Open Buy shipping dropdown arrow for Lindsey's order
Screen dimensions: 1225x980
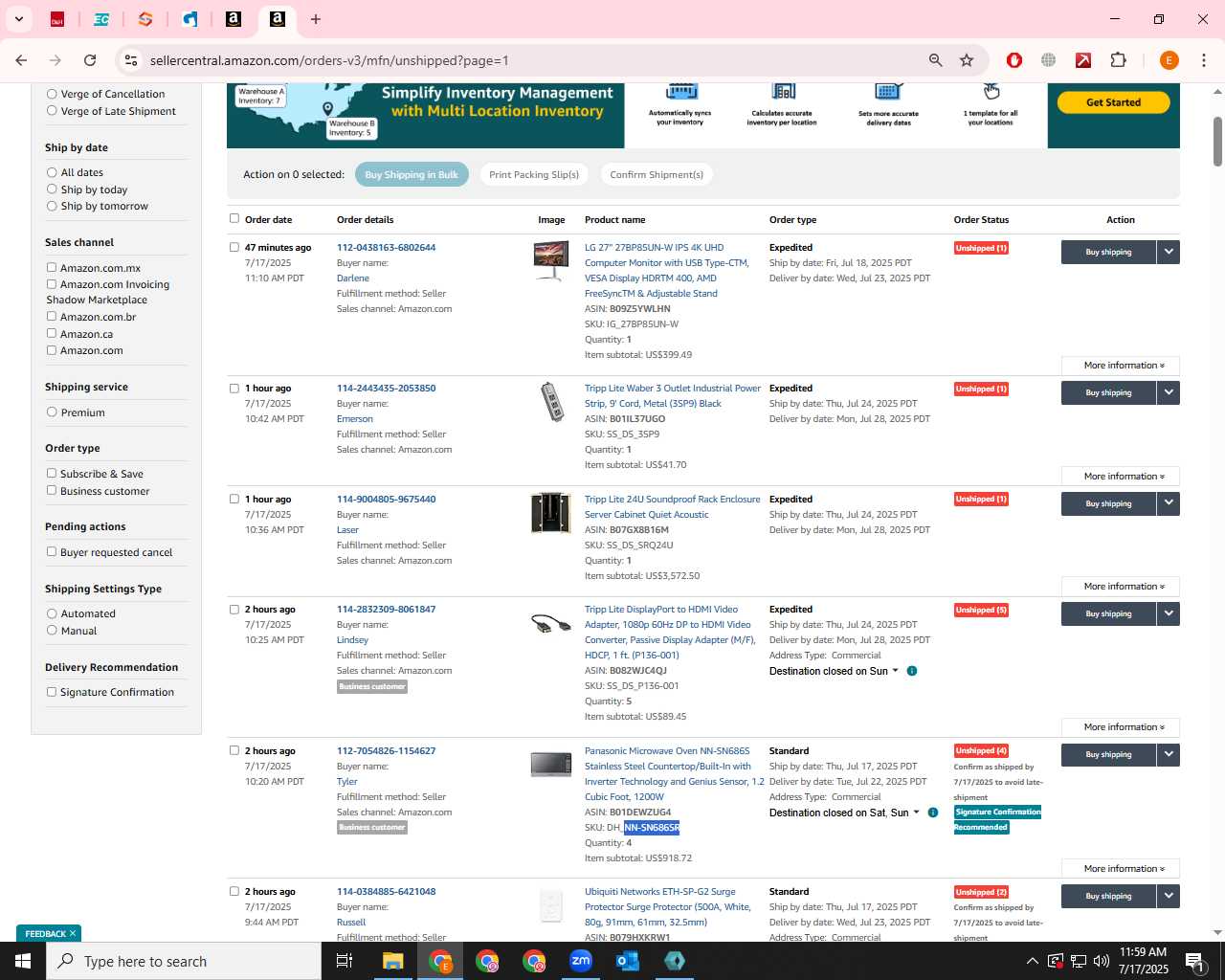(x=1169, y=613)
